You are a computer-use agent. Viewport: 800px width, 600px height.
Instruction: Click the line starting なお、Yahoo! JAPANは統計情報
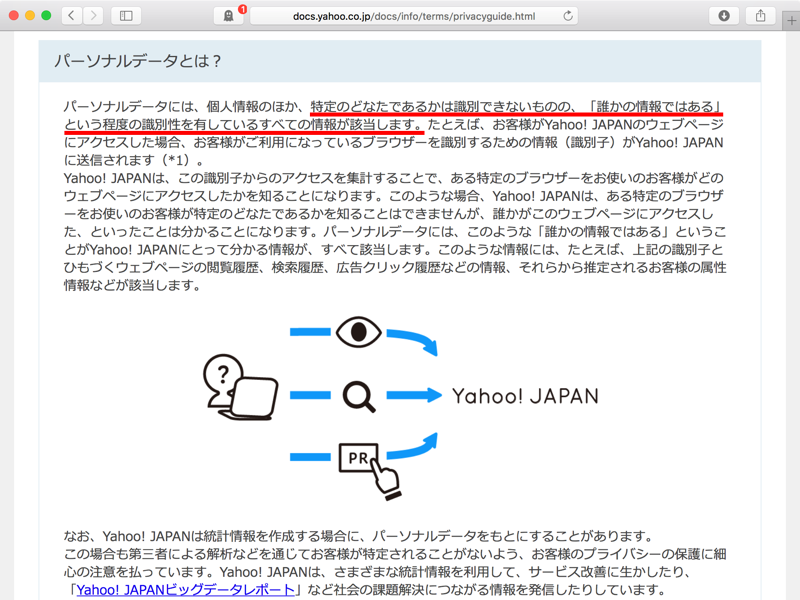(x=359, y=536)
